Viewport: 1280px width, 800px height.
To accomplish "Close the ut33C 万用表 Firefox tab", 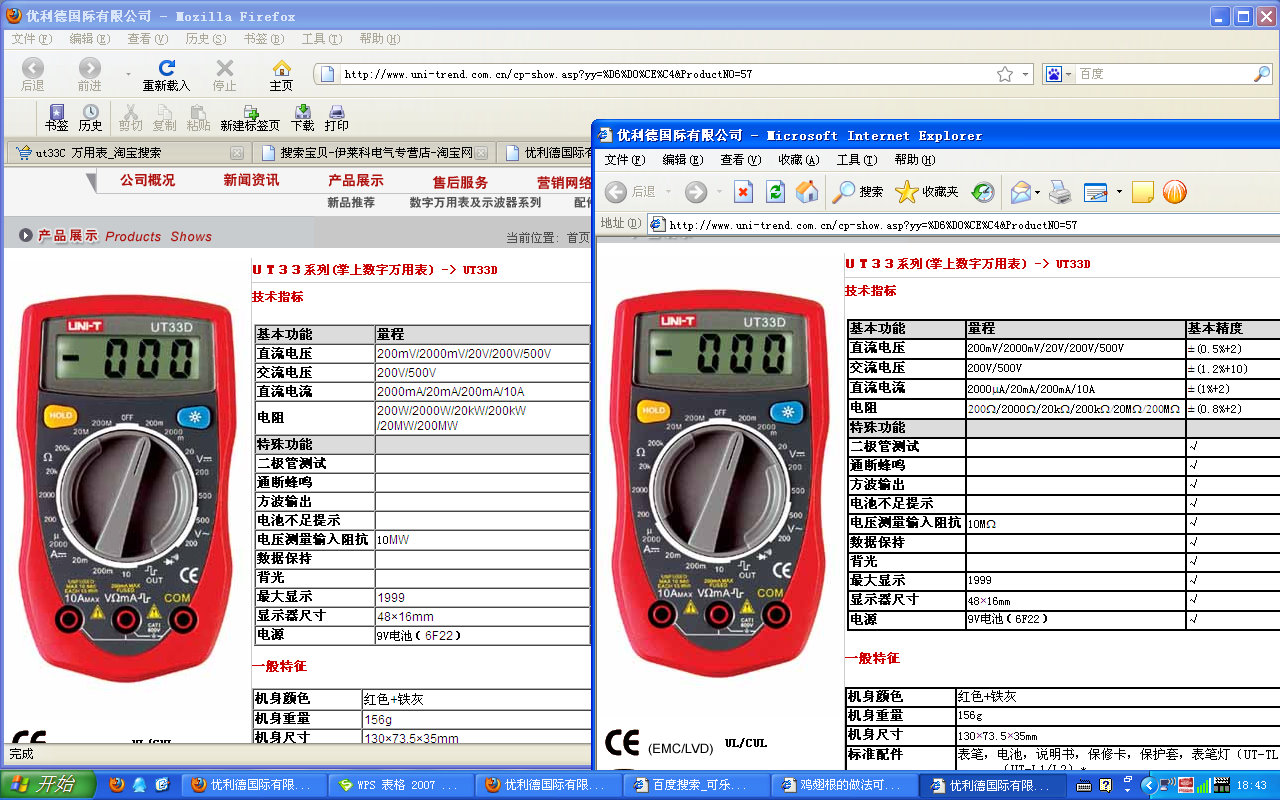I will tap(237, 153).
